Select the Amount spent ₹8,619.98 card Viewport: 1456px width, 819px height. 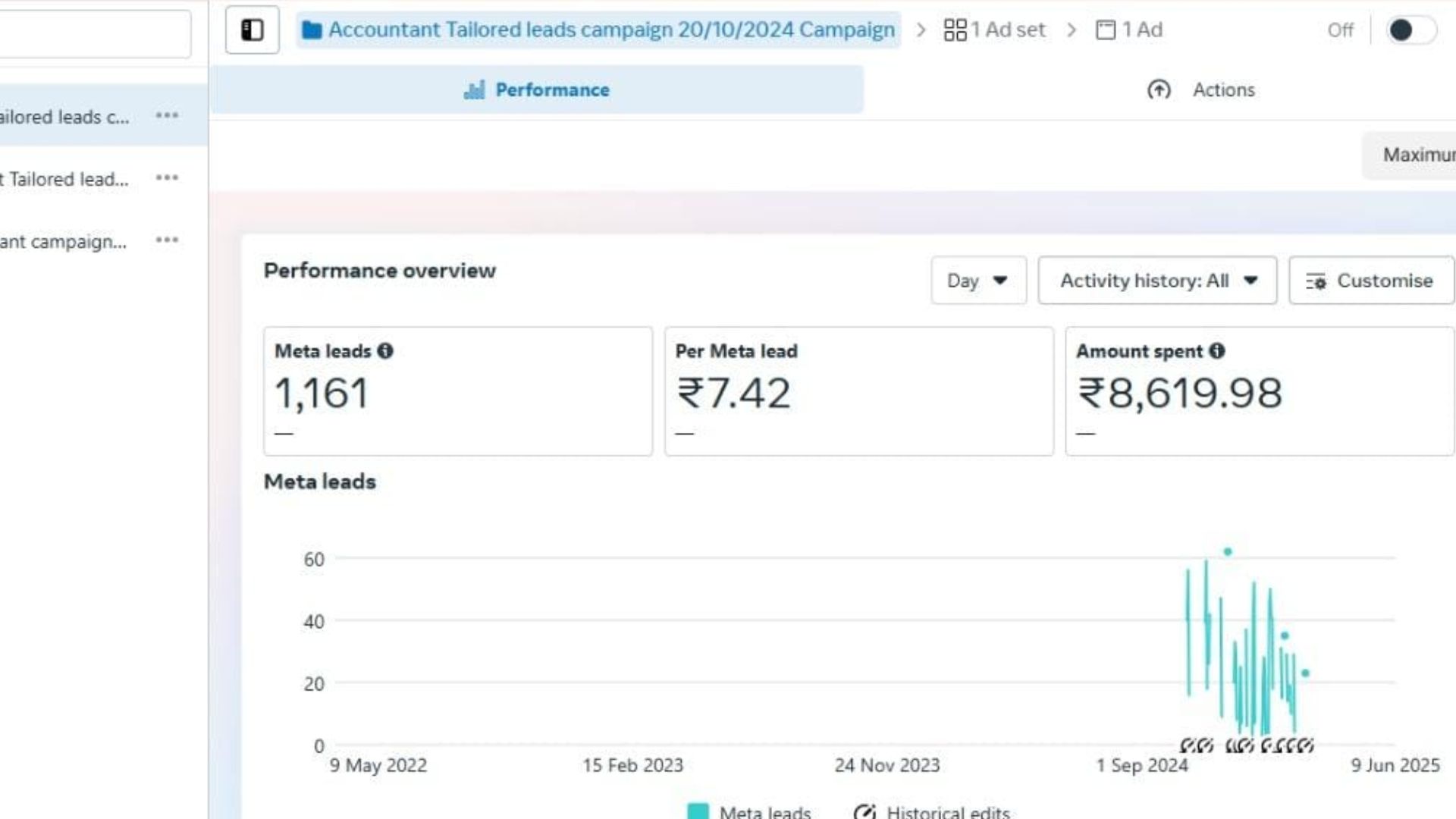point(1260,391)
